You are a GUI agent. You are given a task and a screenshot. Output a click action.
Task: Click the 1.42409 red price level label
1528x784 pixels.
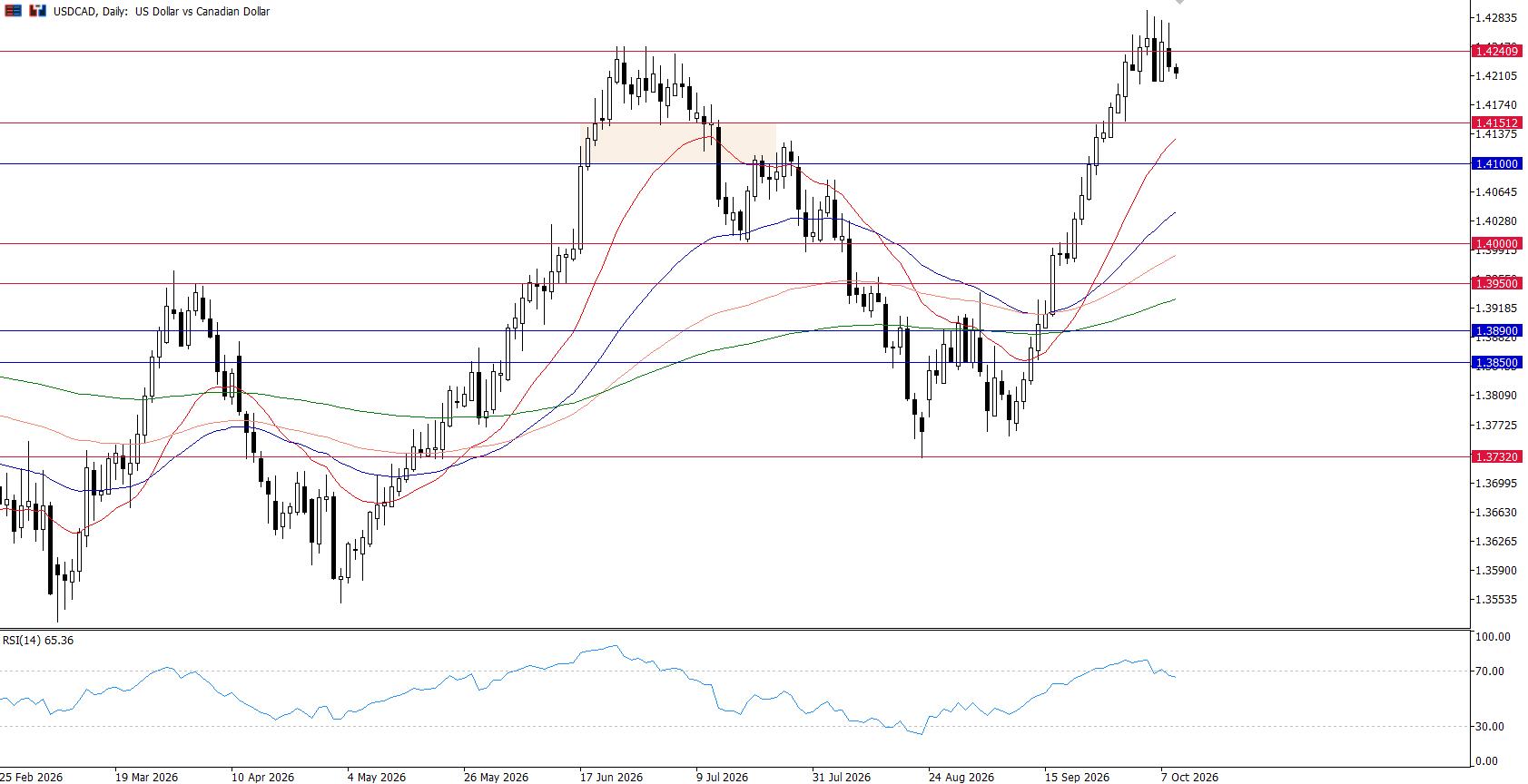click(x=1496, y=52)
